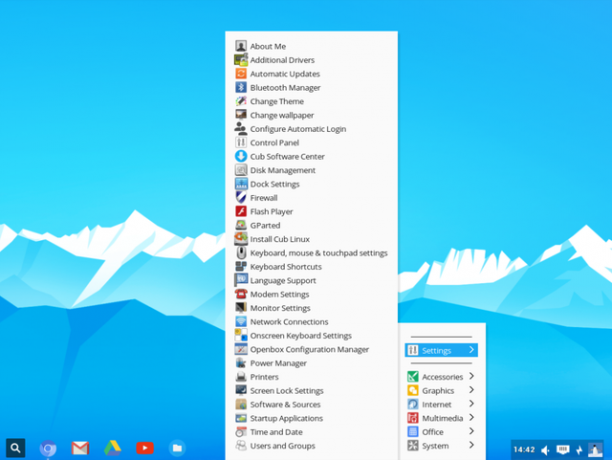This screenshot has height=460, width=612.
Task: Launch the Chromium browser icon
Action: 48,448
